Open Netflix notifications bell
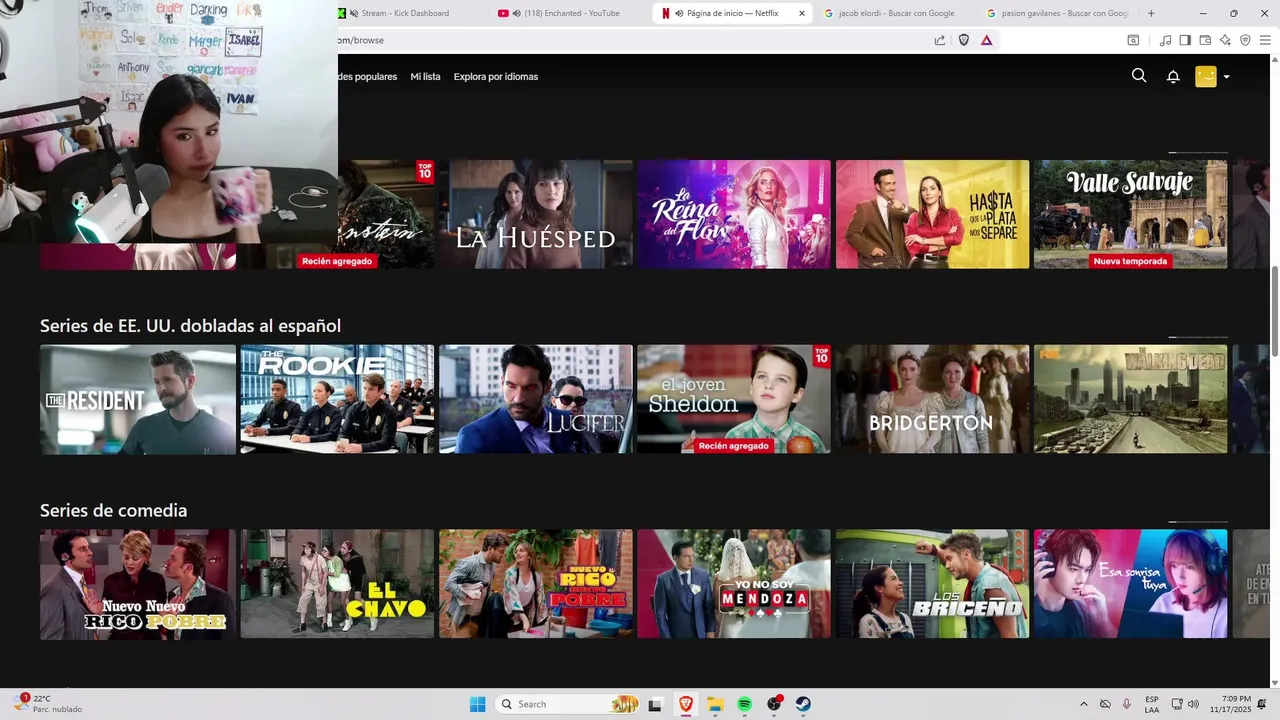The width and height of the screenshot is (1280, 720). (x=1173, y=77)
